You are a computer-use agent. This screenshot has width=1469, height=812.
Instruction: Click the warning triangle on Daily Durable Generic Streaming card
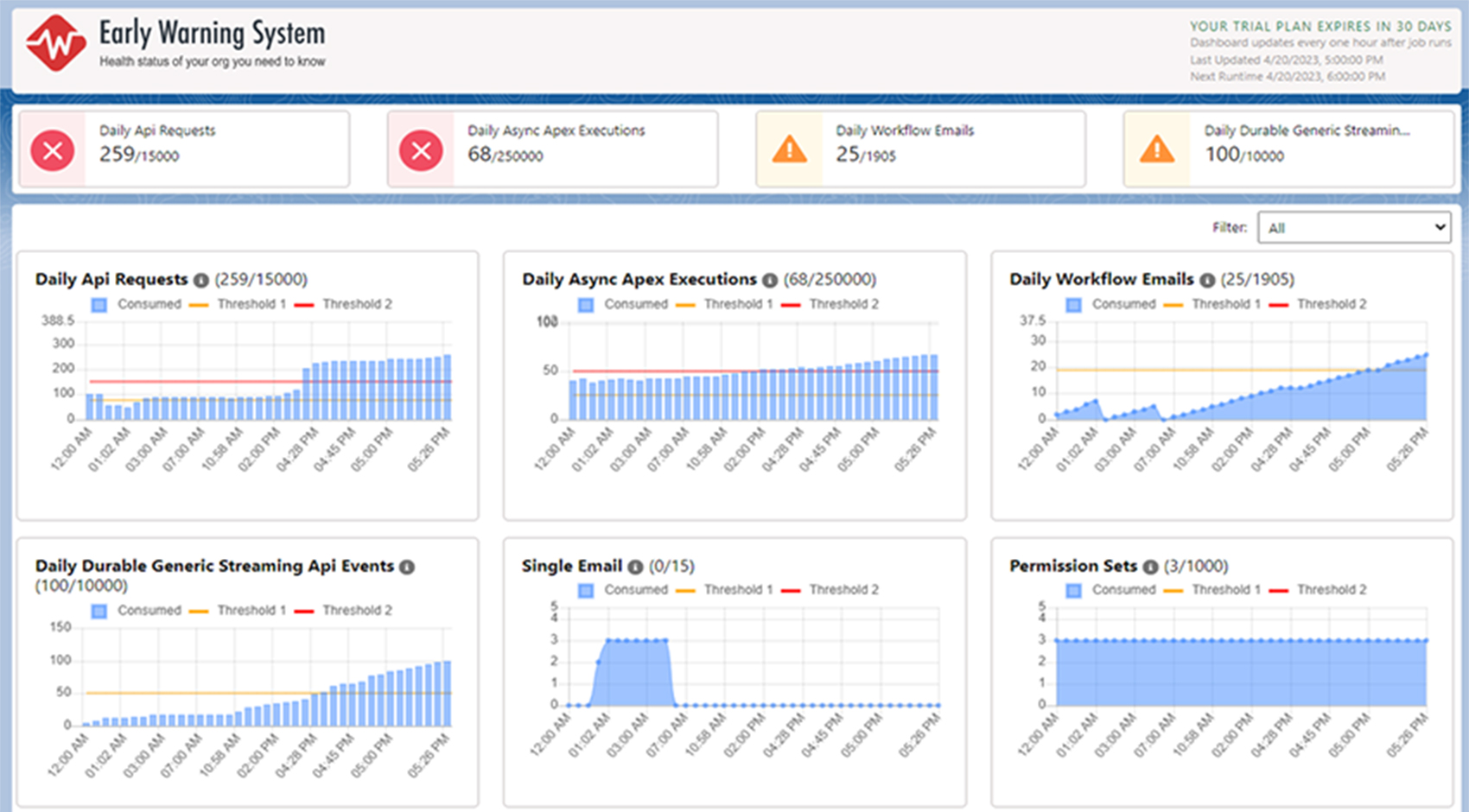(x=1157, y=149)
